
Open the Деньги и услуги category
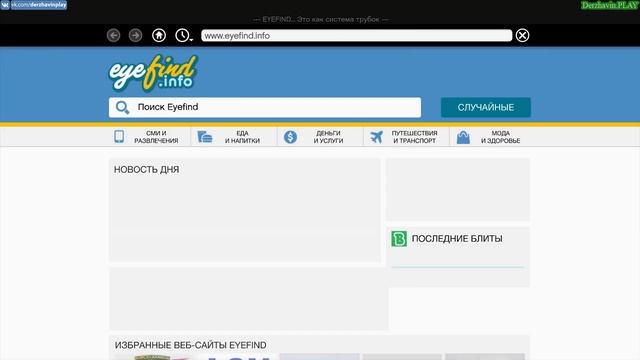coord(320,137)
